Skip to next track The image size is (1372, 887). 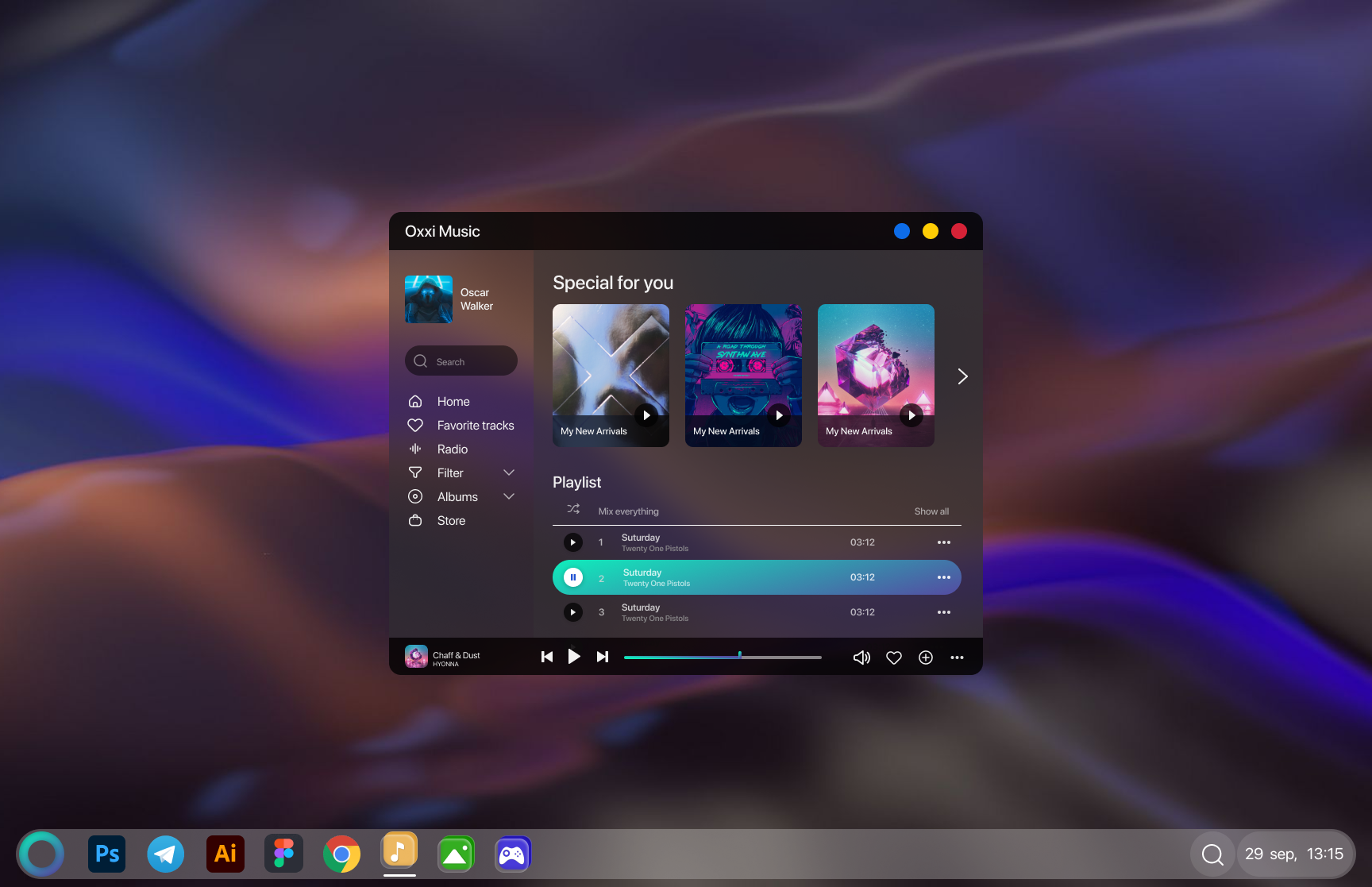[x=603, y=657]
